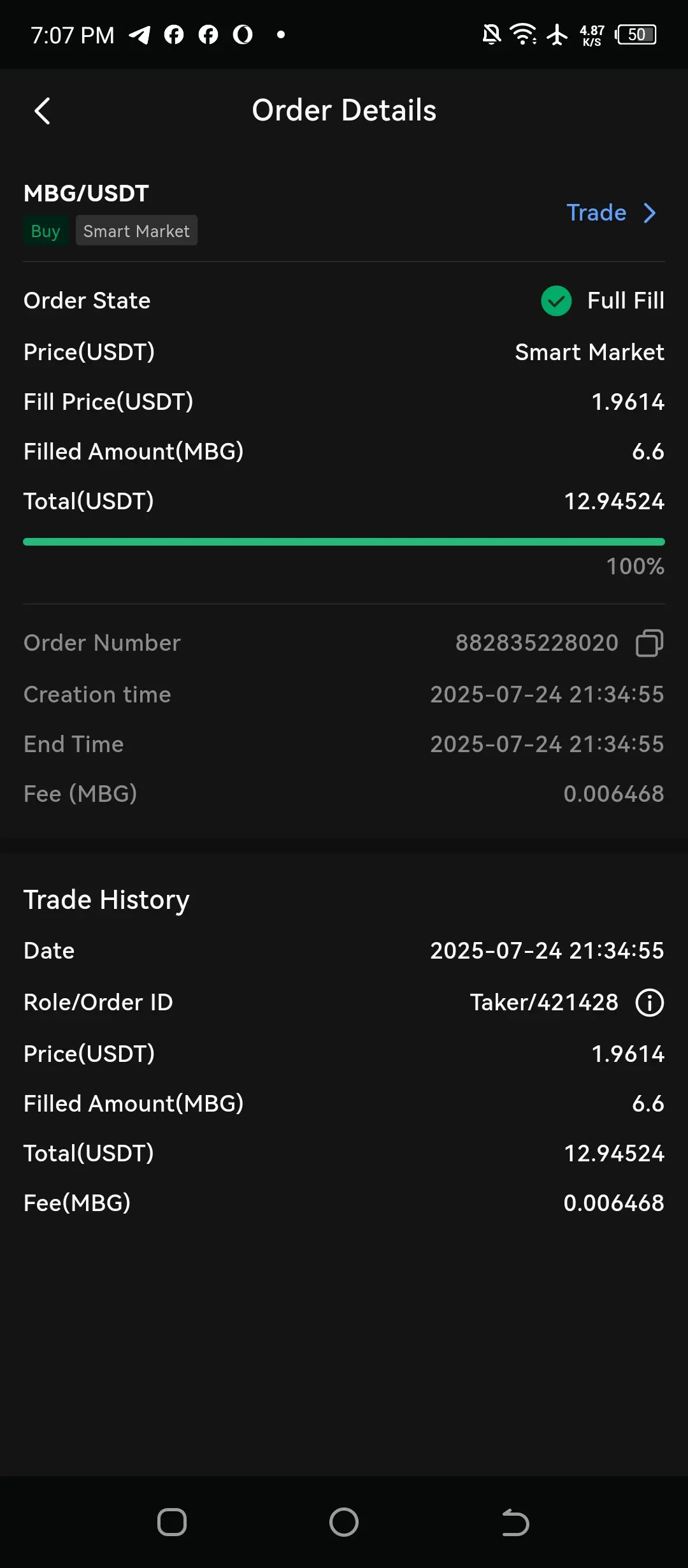Image resolution: width=688 pixels, height=1568 pixels.
Task: Tap the Trade History section heading
Action: click(106, 900)
